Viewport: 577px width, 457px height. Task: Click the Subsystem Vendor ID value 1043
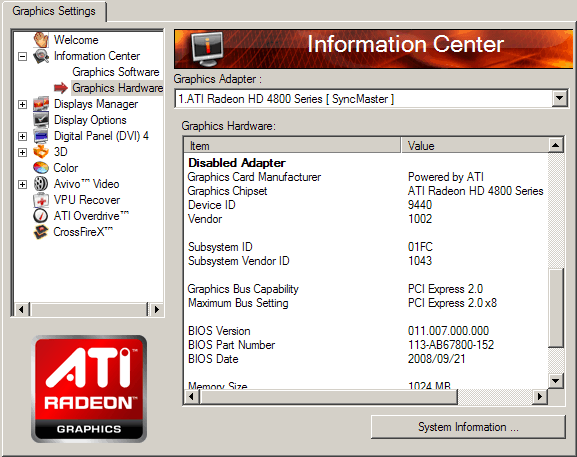click(x=420, y=261)
